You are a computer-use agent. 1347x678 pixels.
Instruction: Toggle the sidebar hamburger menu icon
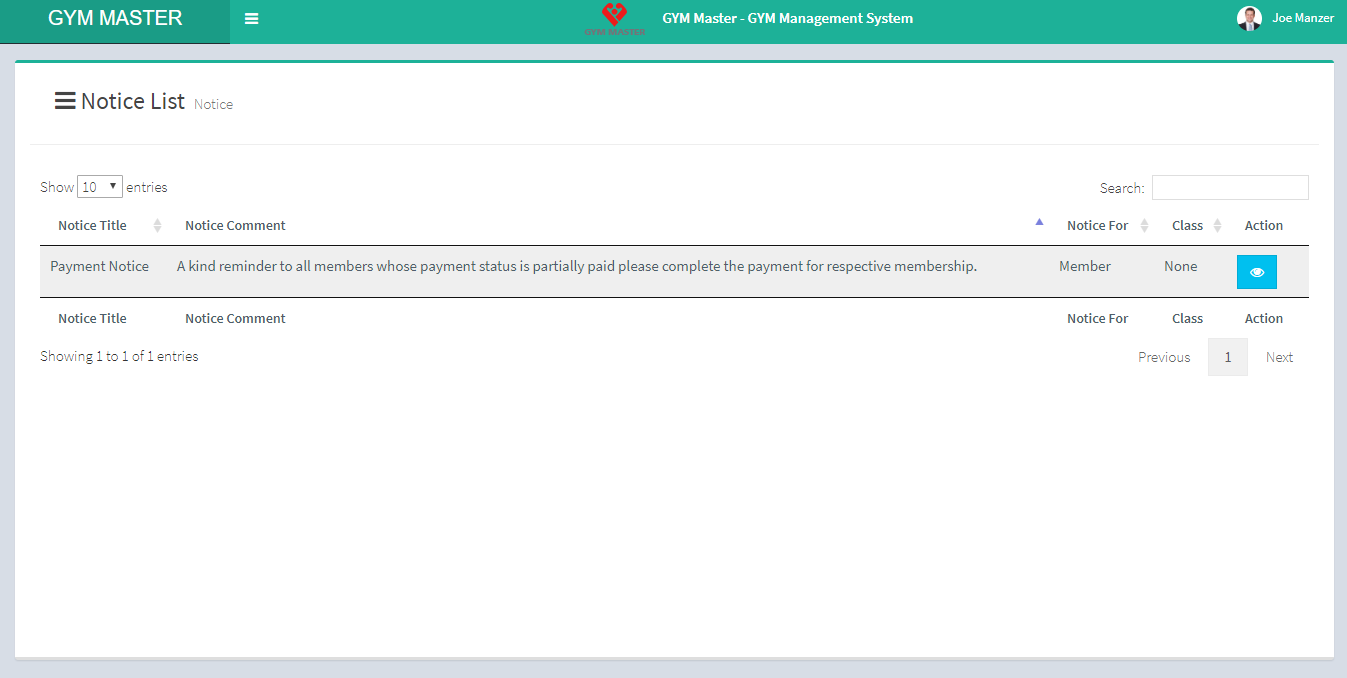tap(251, 19)
